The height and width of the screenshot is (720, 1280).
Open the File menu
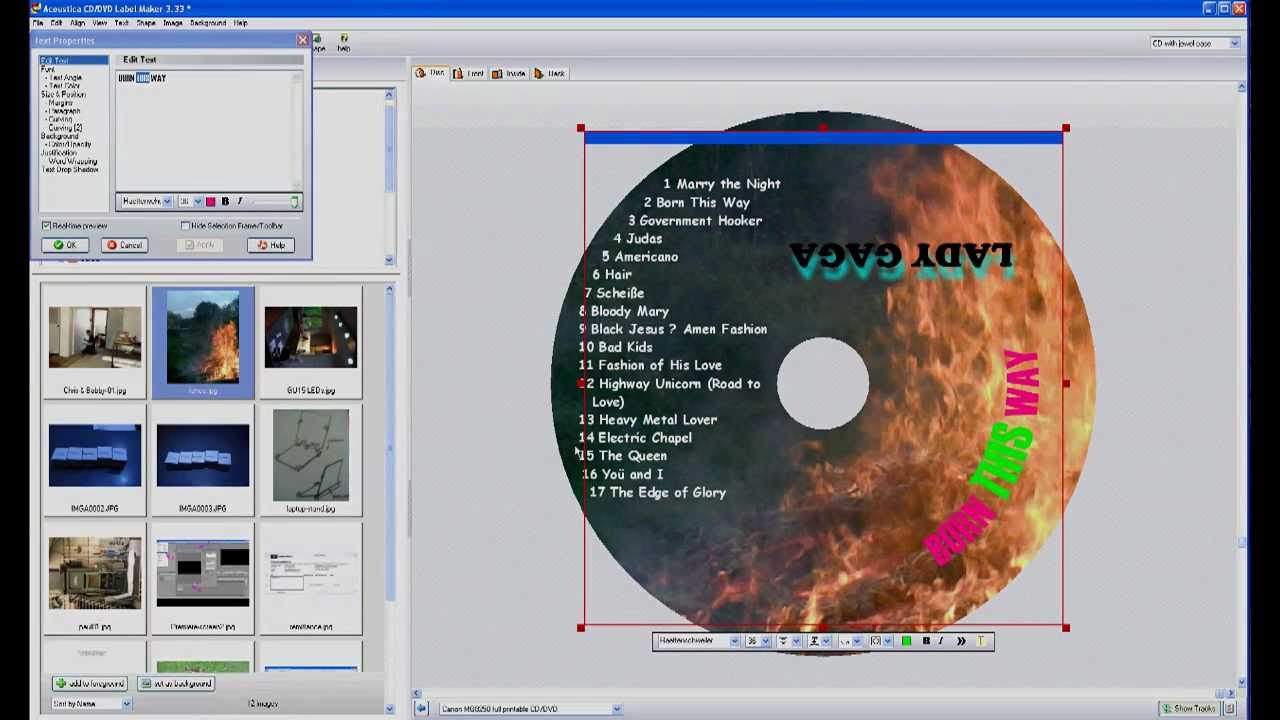coord(38,22)
